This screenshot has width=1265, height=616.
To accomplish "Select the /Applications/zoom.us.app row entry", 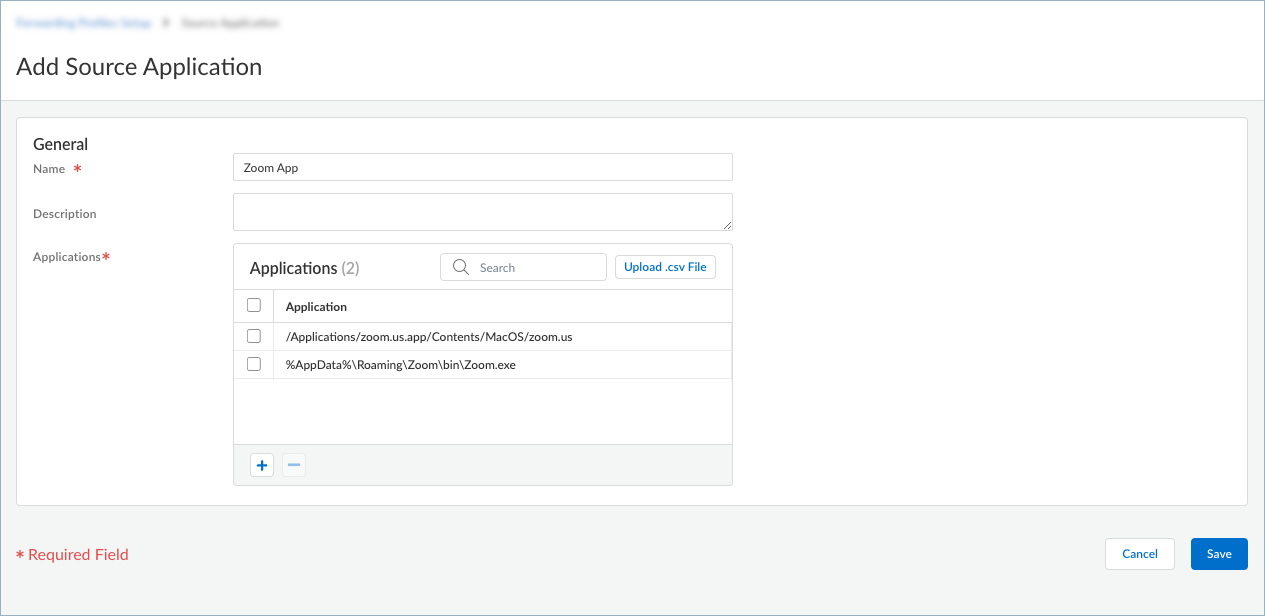I will coord(429,337).
